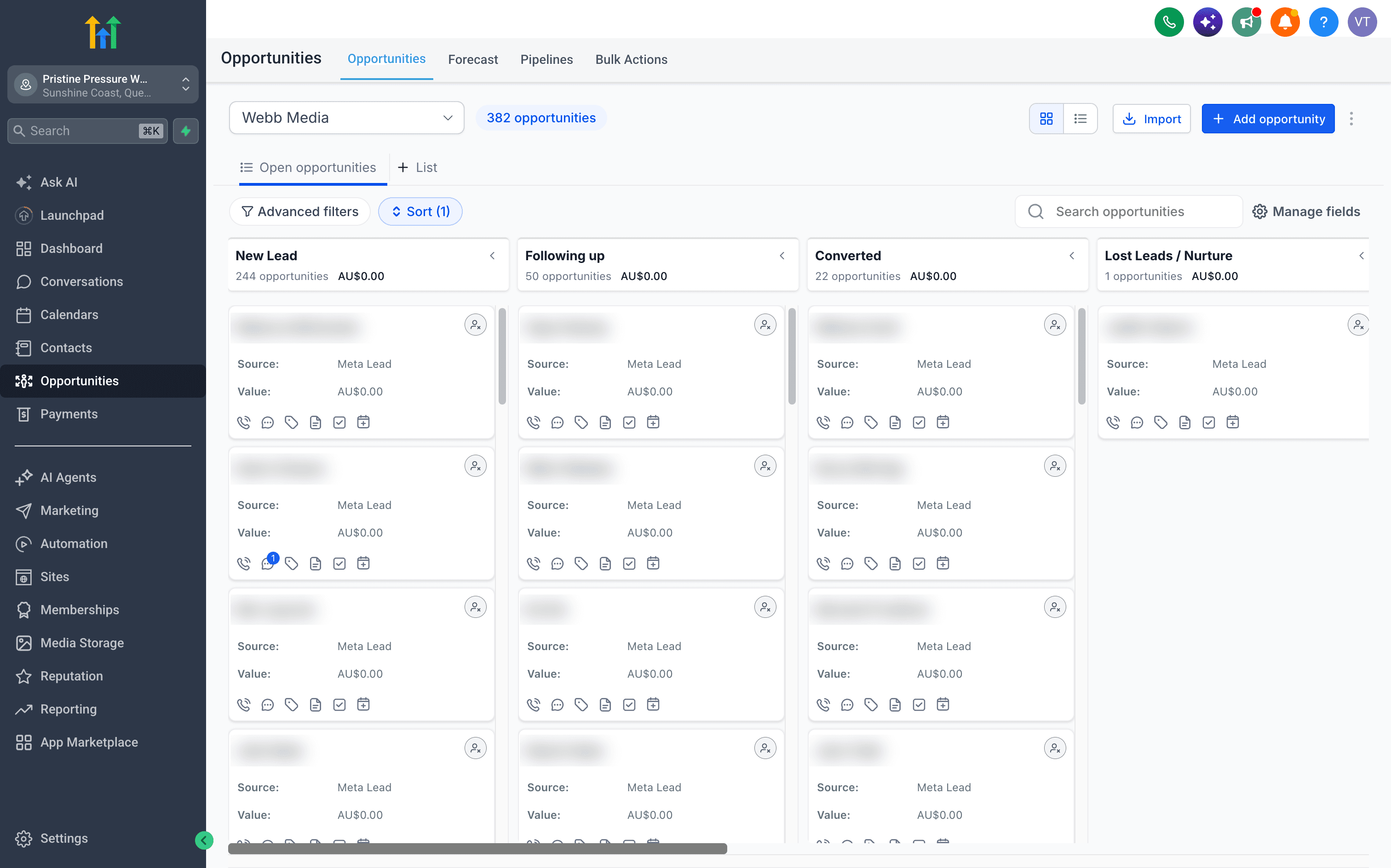The image size is (1391, 868).
Task: Click the blue help question mark icon
Action: click(x=1323, y=22)
